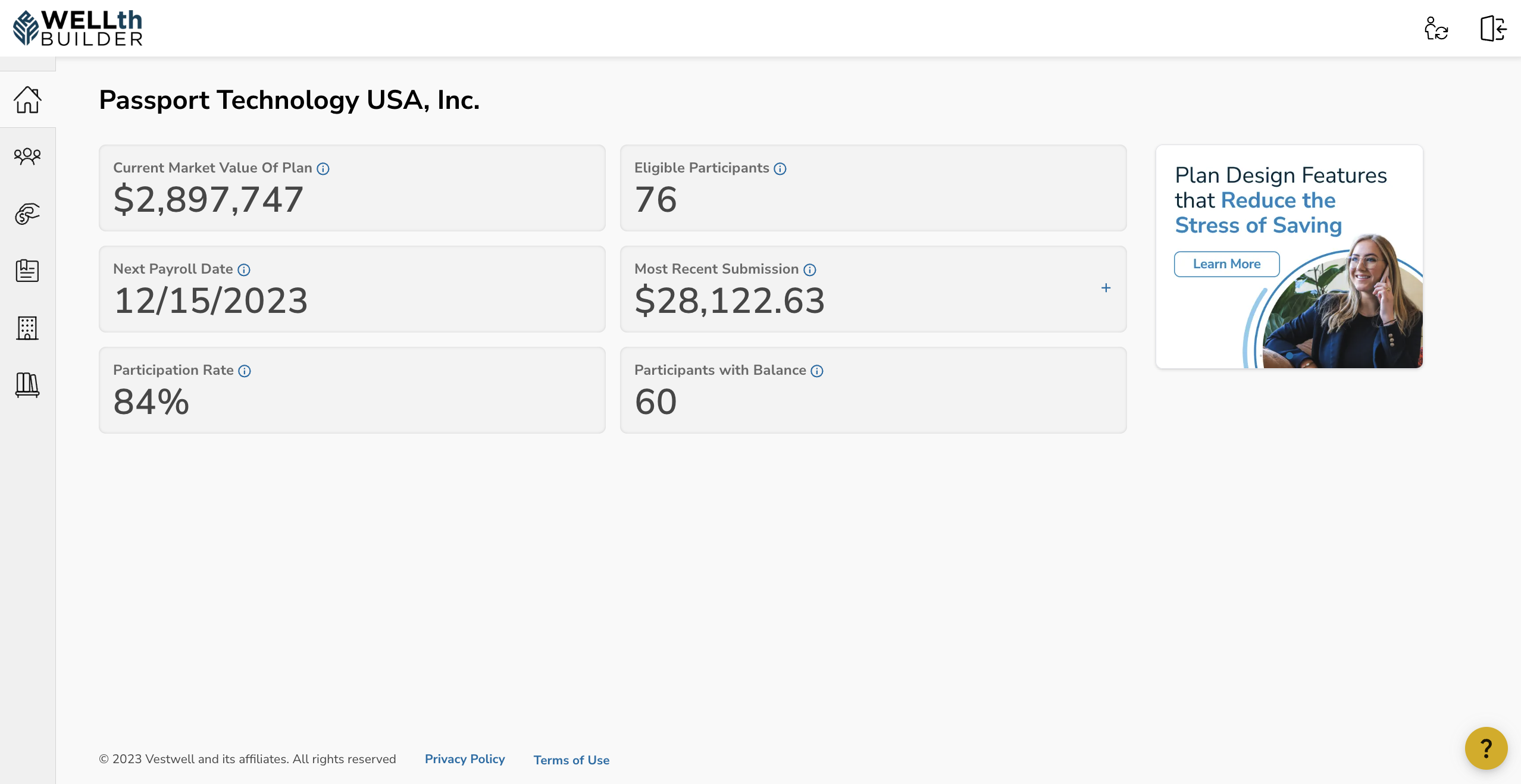Click the switch user icon in header
This screenshot has height=784, width=1521.
[x=1436, y=28]
